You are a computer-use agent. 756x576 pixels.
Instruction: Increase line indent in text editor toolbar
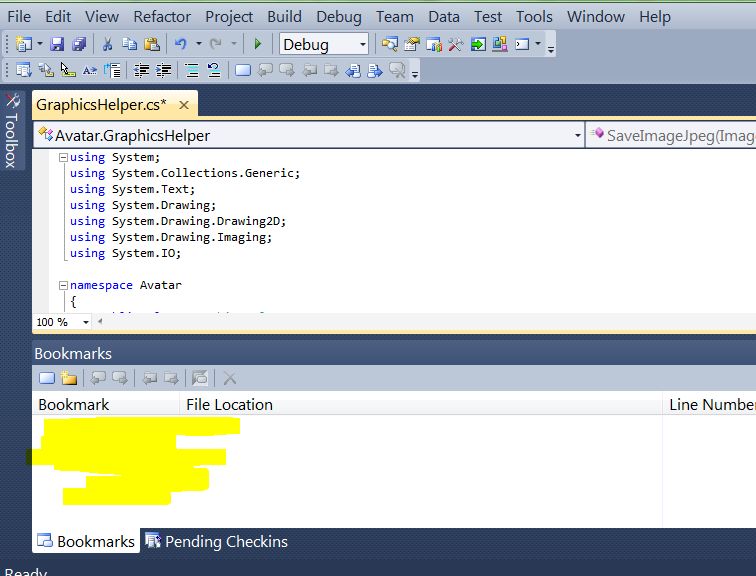[x=163, y=70]
